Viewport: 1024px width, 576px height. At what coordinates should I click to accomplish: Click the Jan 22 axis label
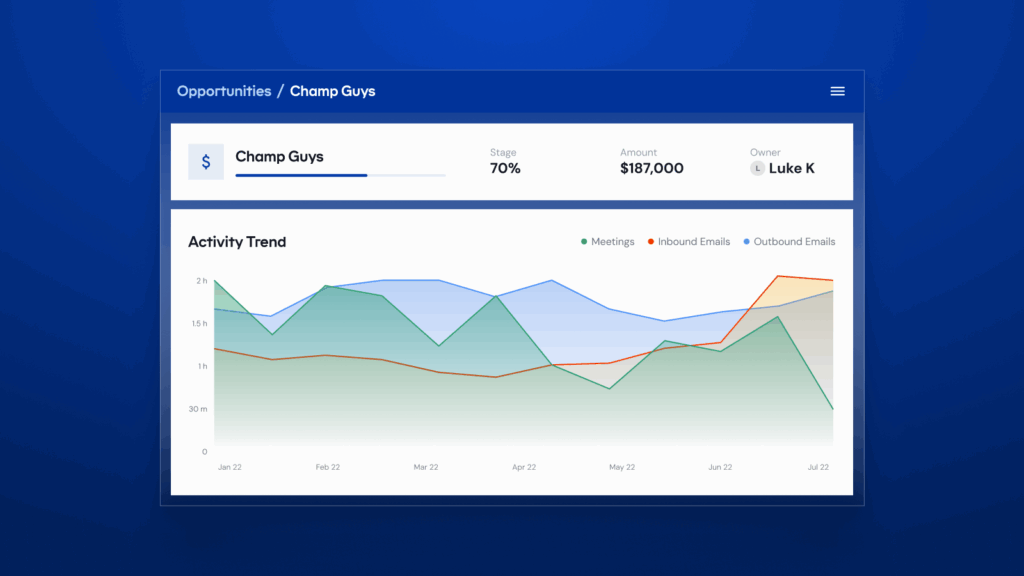(x=229, y=466)
